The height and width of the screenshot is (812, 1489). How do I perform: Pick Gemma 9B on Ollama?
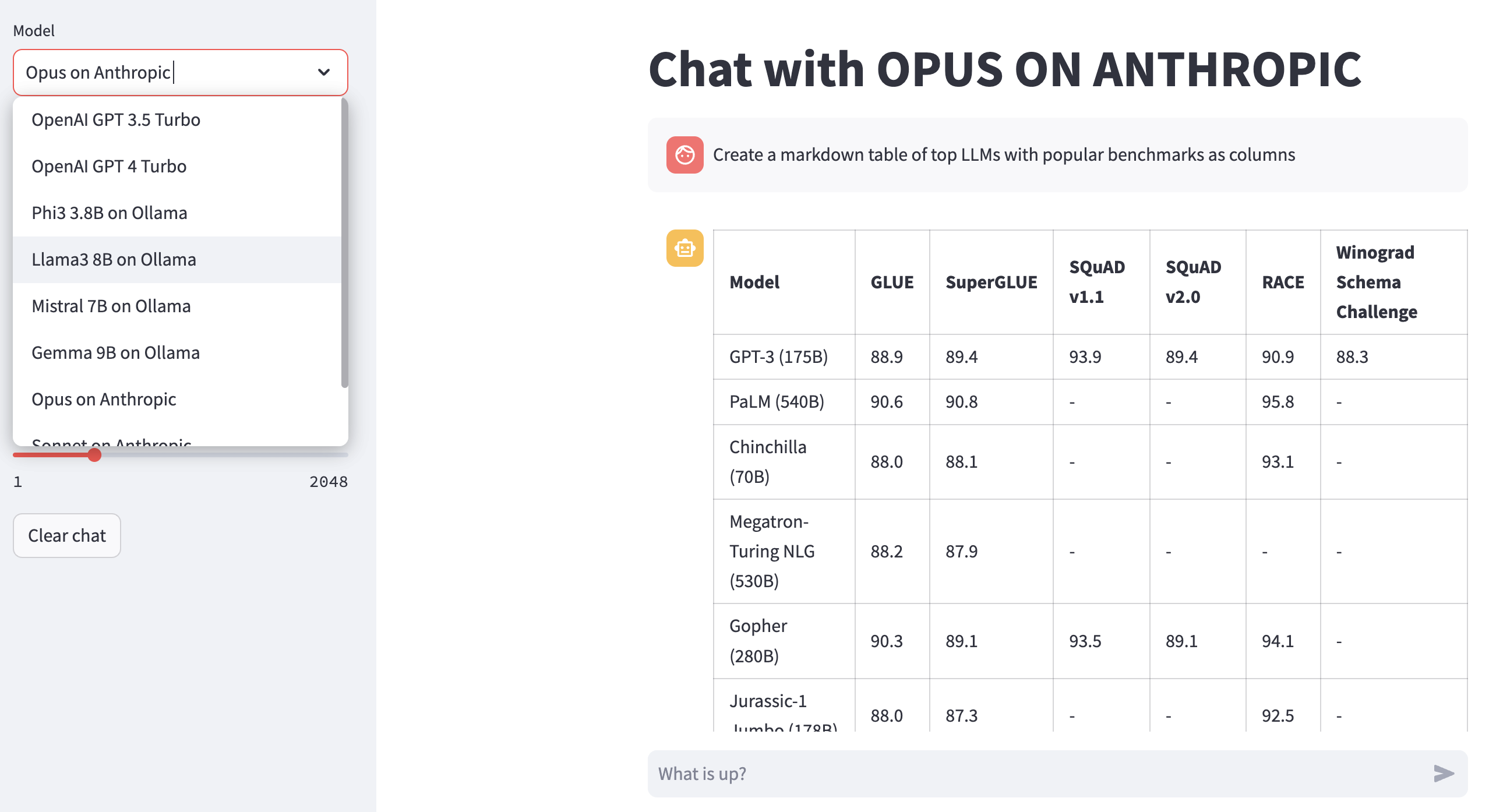coord(115,353)
